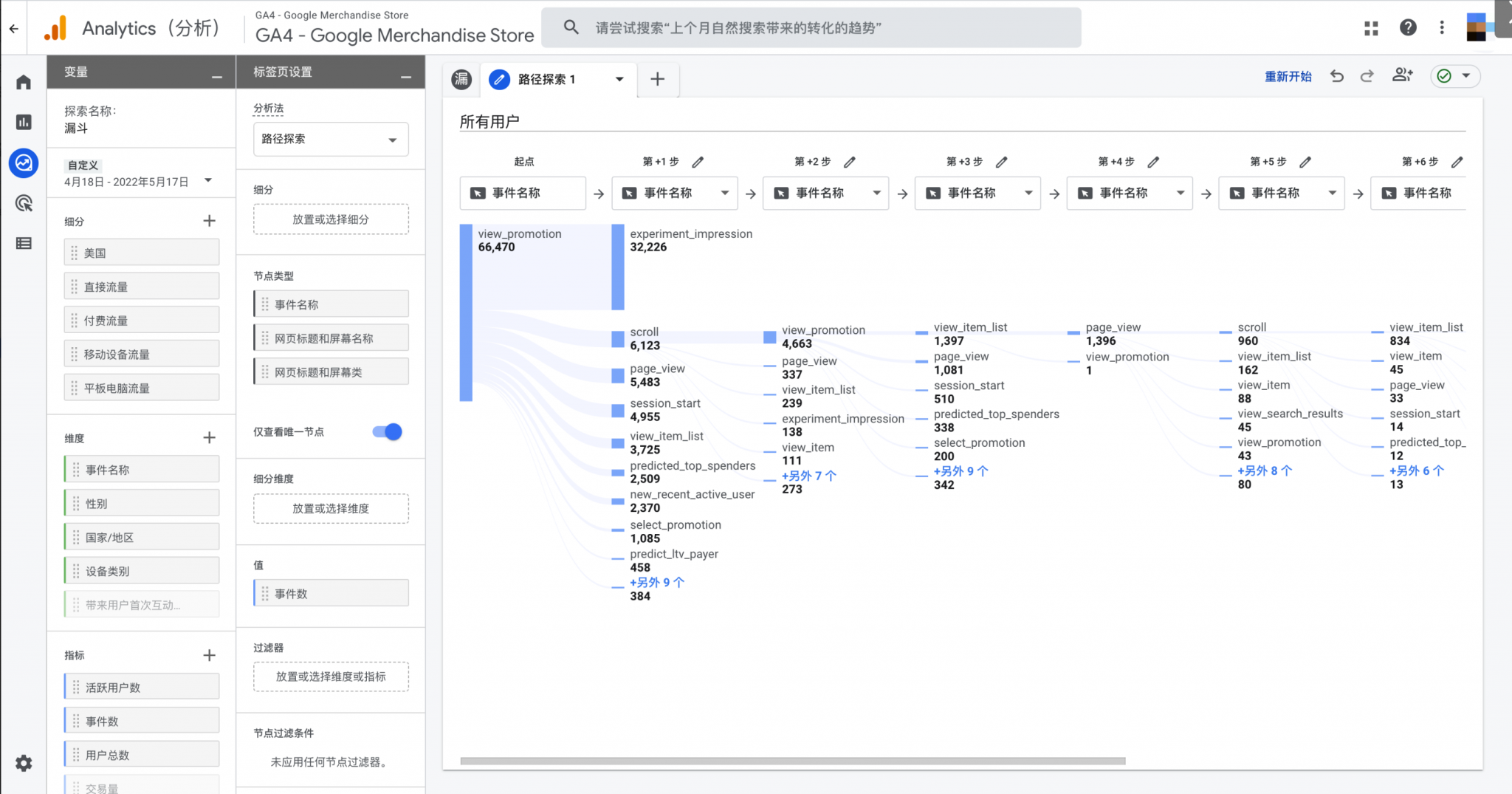Select the 路径探索 1 tab
Image resolution: width=1512 pixels, height=794 pixels.
tap(547, 79)
